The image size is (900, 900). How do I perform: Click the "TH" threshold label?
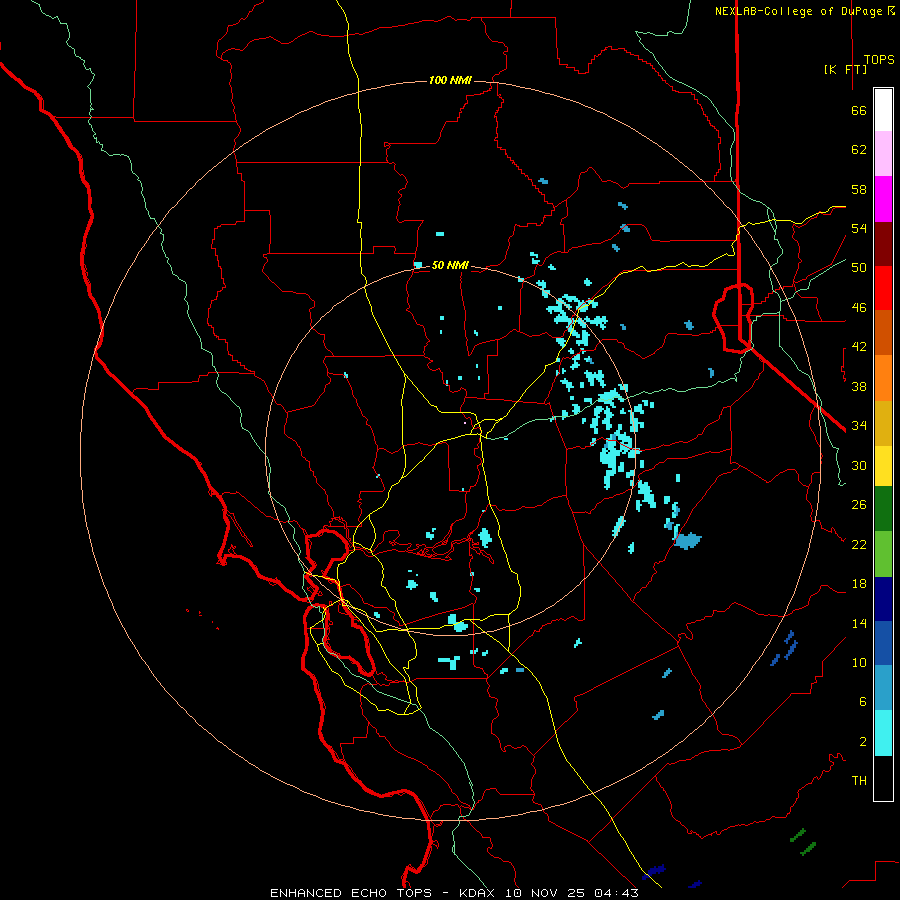point(859,781)
